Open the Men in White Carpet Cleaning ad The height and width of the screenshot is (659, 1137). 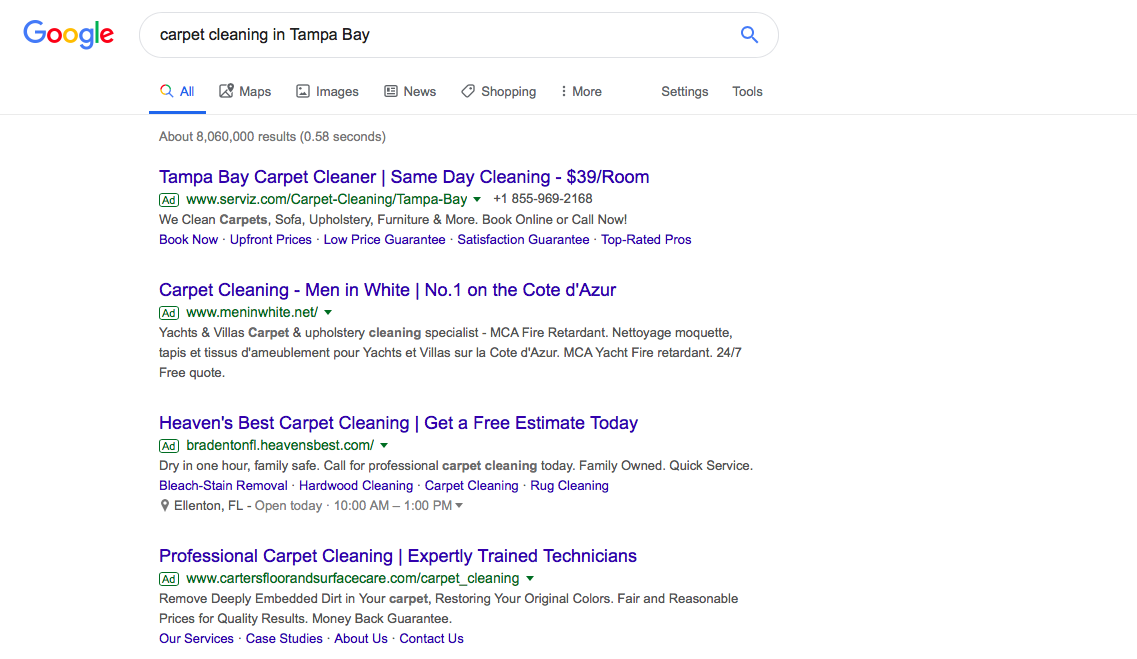(387, 290)
